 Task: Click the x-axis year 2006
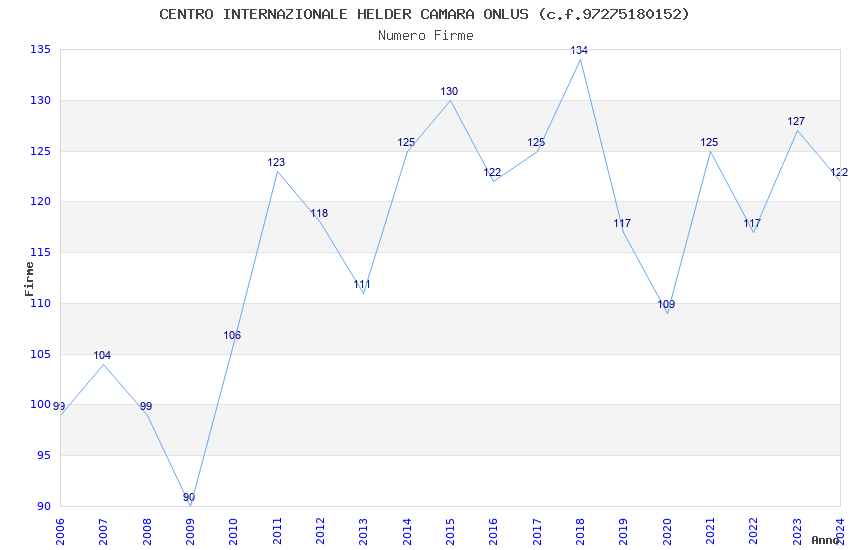(x=60, y=532)
